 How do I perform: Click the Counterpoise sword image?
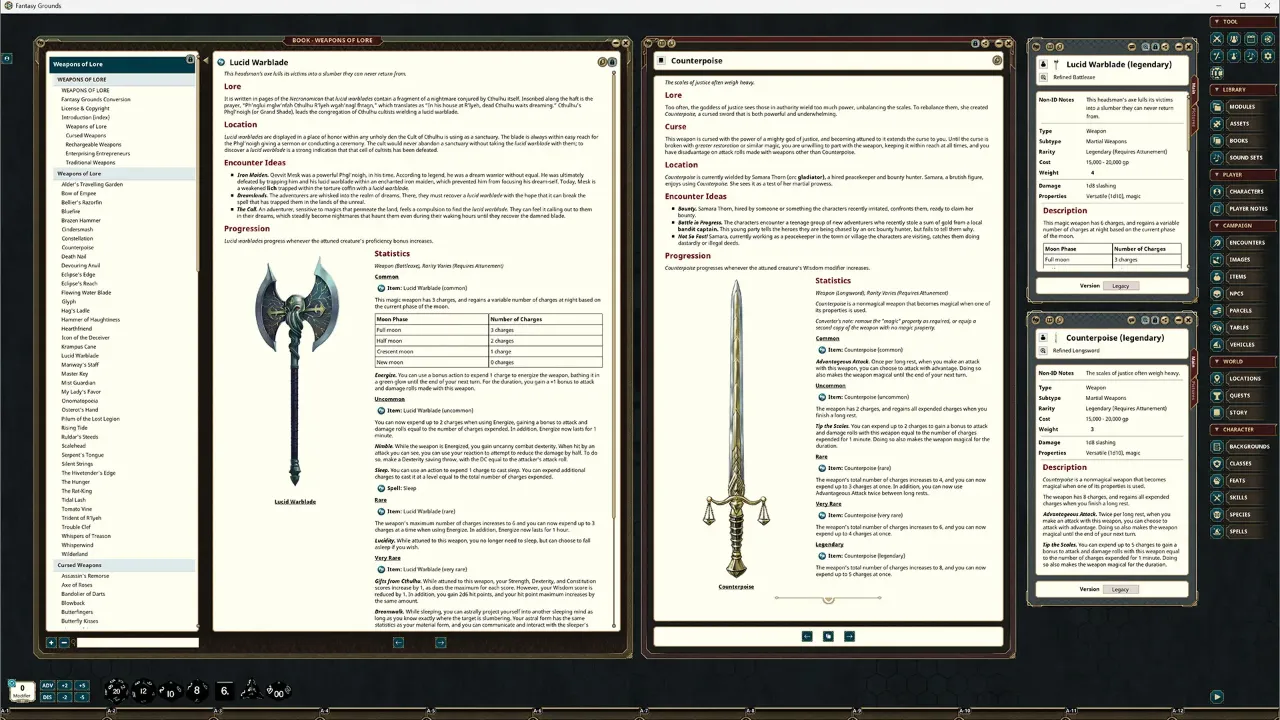point(736,430)
